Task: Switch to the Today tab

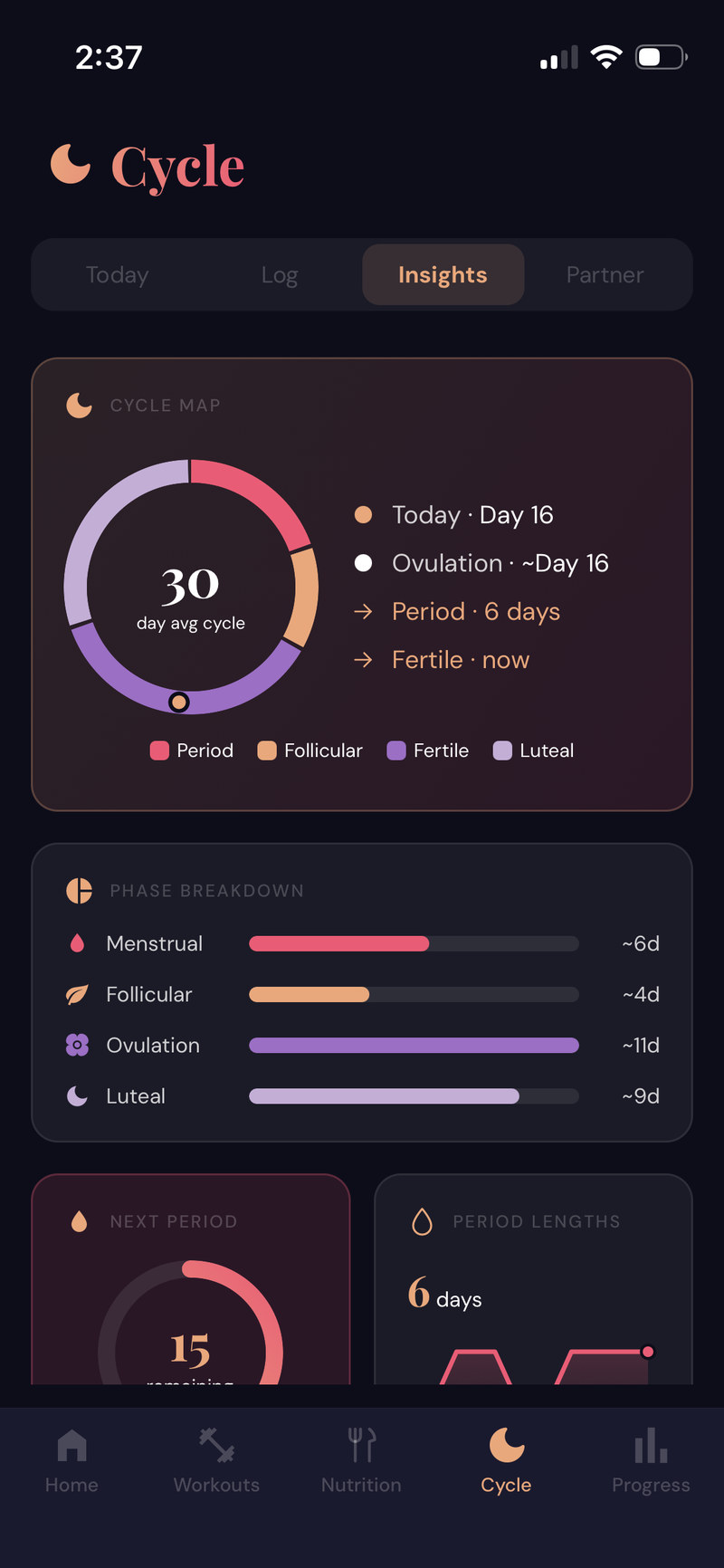Action: (x=117, y=274)
